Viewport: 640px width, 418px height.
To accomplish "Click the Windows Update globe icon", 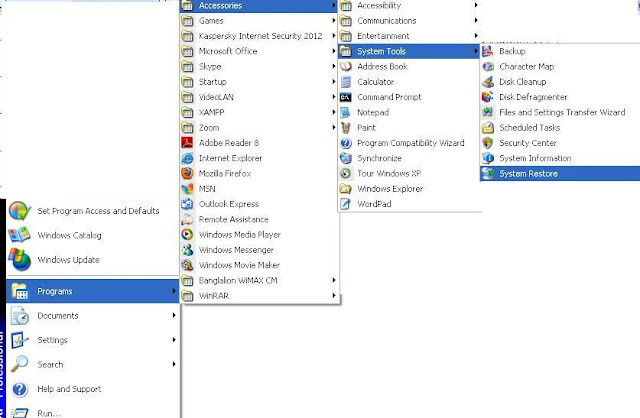I will coord(19,260).
